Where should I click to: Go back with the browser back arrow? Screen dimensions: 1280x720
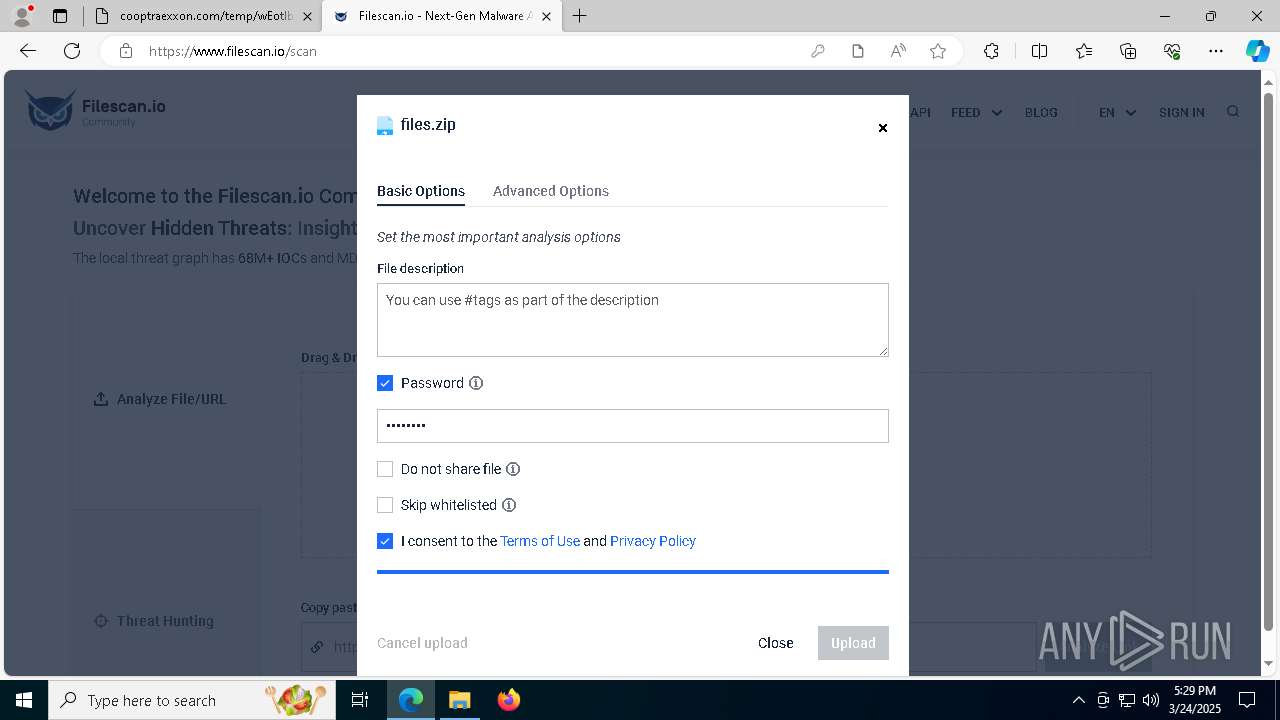click(x=28, y=51)
